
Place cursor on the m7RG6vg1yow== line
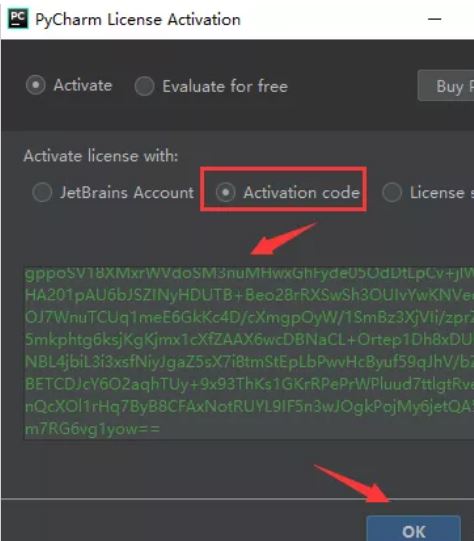click(92, 429)
